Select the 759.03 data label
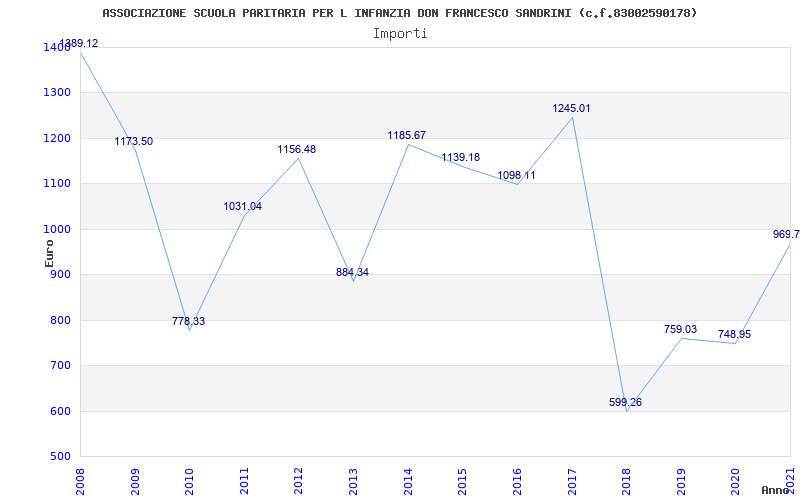The image size is (800, 500). tap(680, 330)
